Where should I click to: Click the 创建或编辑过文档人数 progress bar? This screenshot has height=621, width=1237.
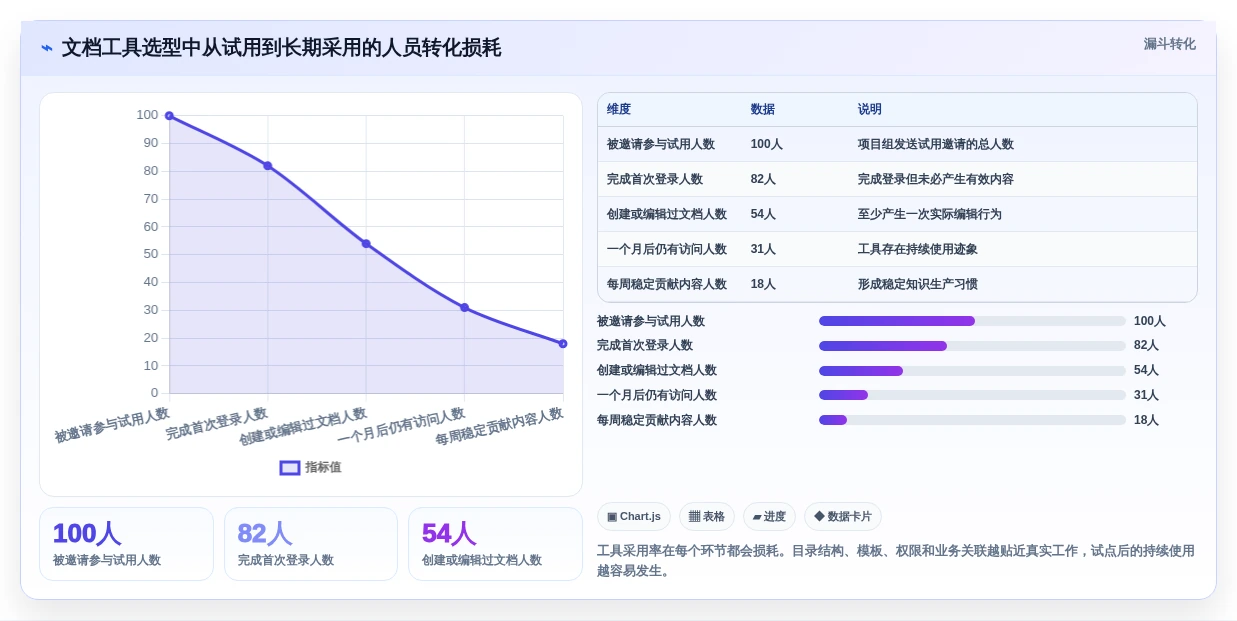point(972,370)
